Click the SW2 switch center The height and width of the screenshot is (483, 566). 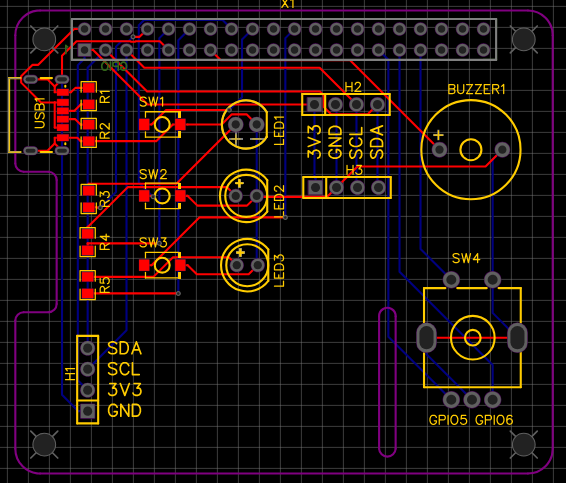click(x=162, y=196)
